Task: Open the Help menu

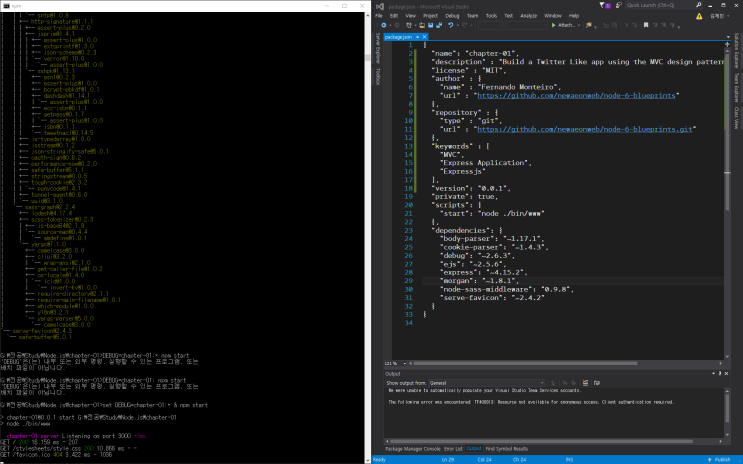Action: 574,16
